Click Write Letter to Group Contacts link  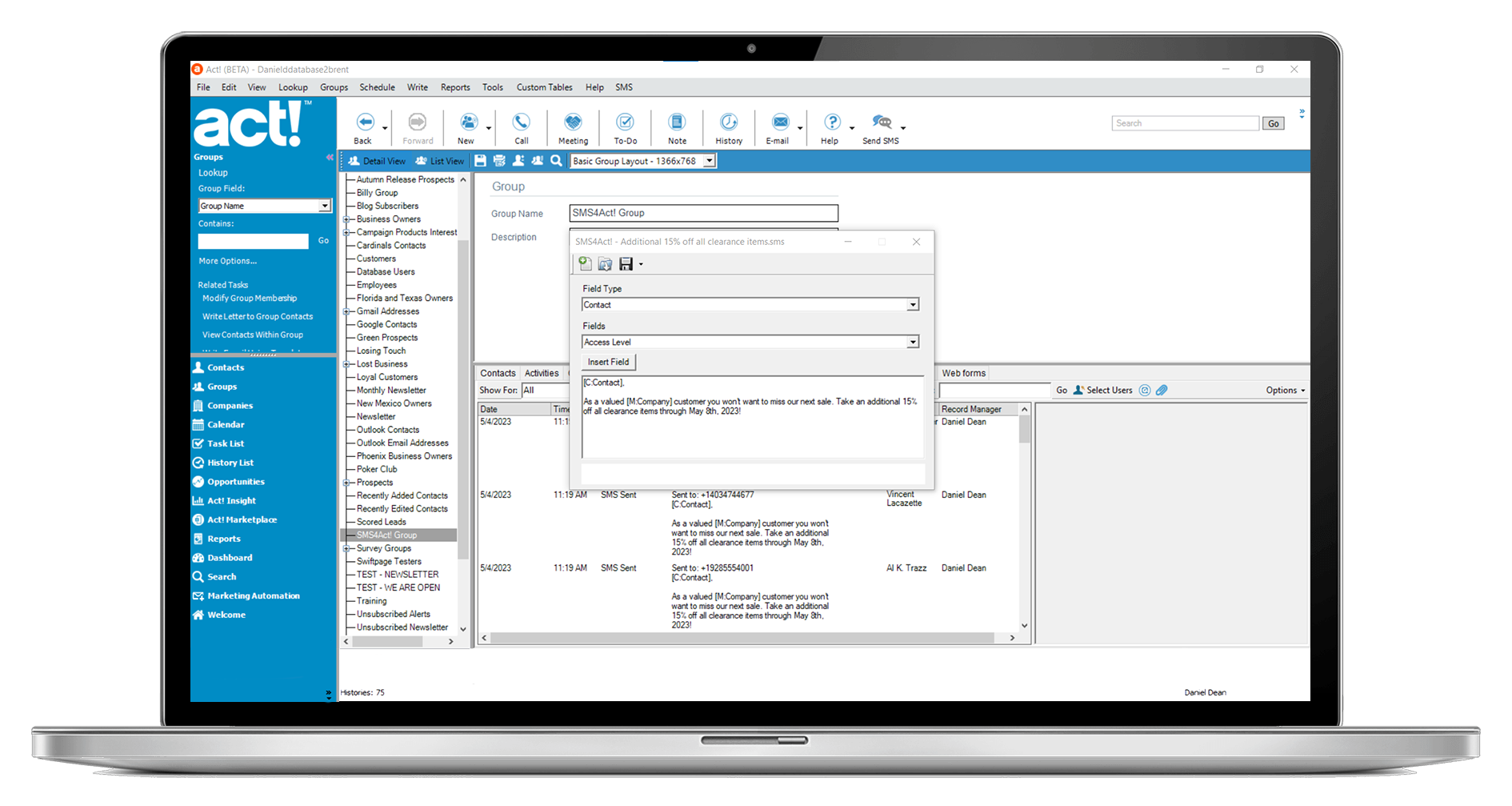[258, 316]
